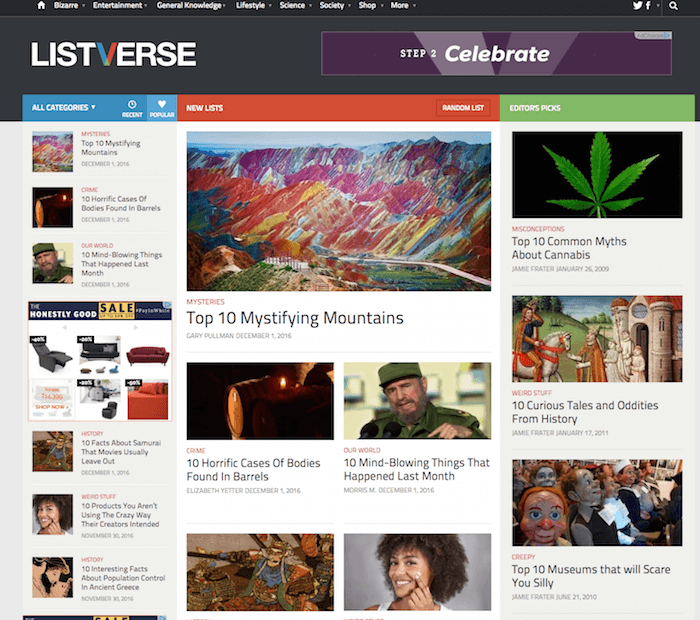Click the Random List button
Image resolution: width=700 pixels, height=620 pixels.
point(463,108)
